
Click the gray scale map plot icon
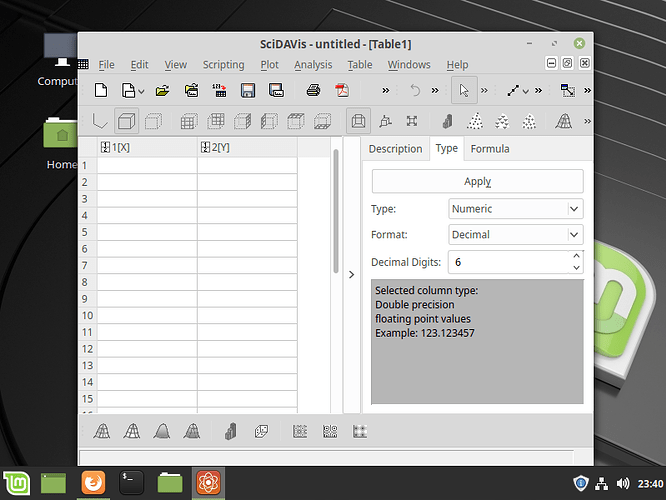click(x=360, y=432)
